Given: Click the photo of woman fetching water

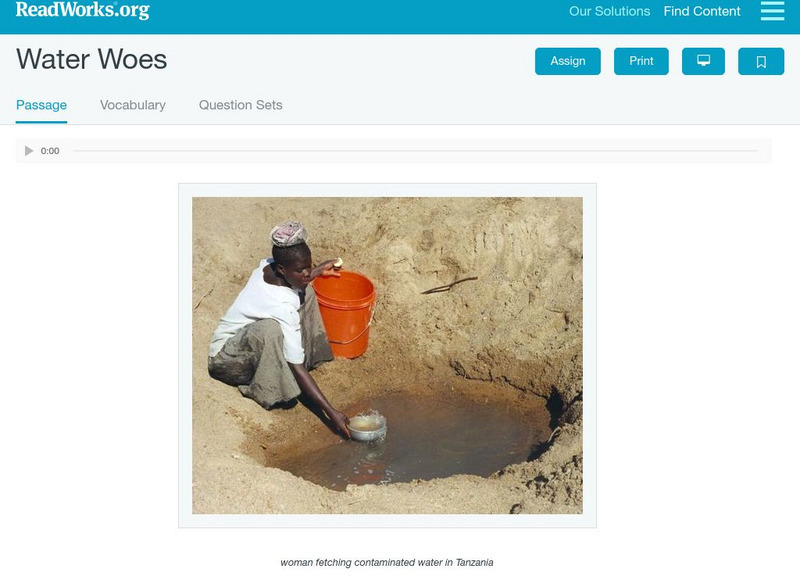Looking at the screenshot, I should 387,355.
